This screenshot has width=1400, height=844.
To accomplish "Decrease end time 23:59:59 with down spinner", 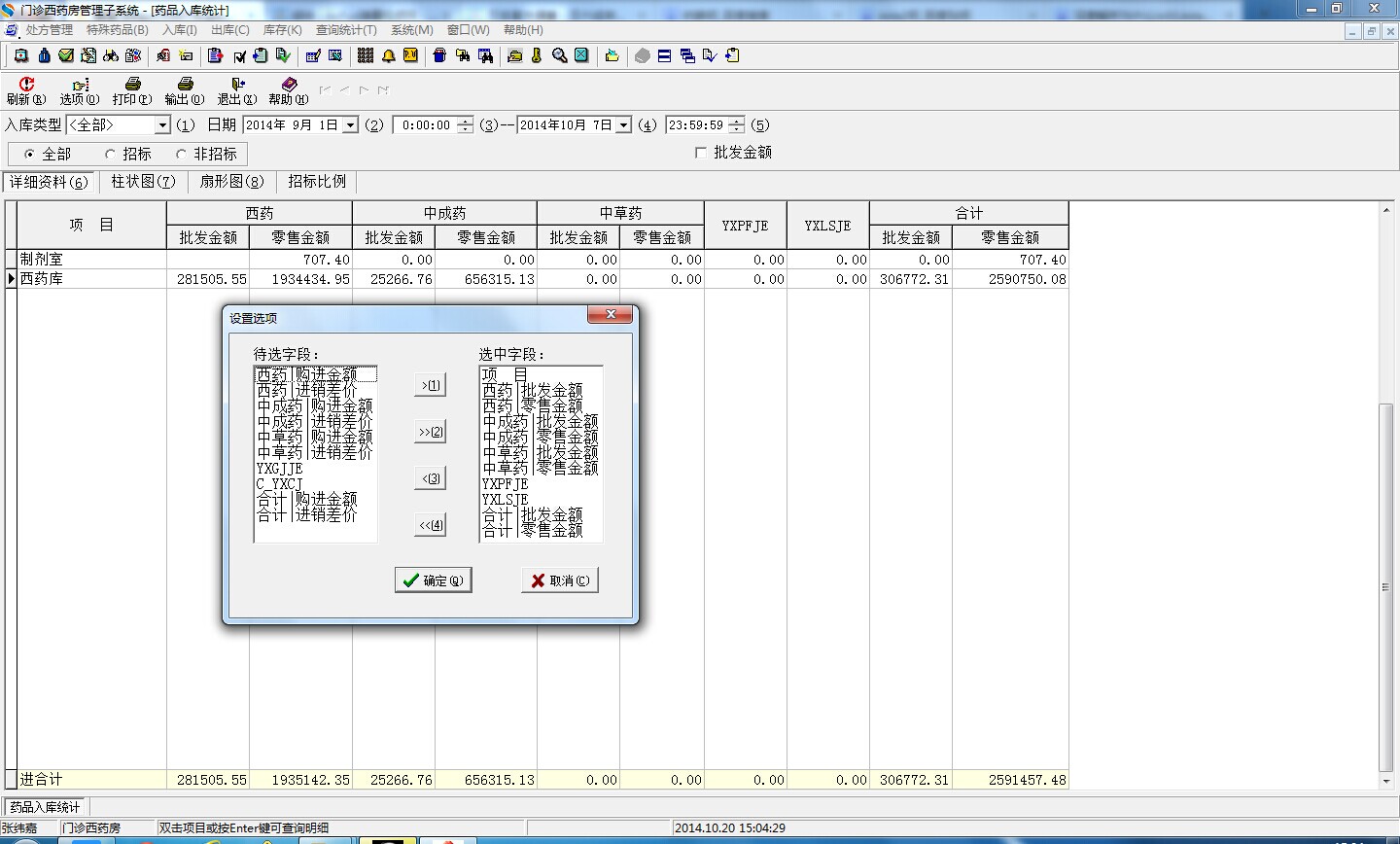I will click(x=736, y=129).
